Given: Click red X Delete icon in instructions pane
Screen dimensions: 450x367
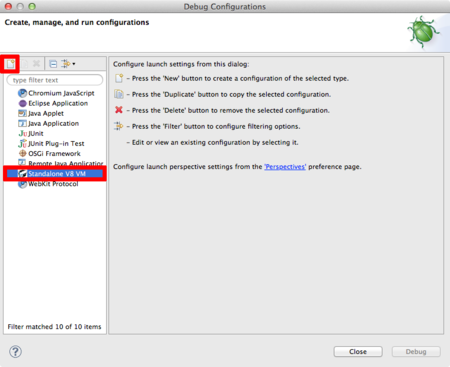Looking at the screenshot, I should pos(119,110).
